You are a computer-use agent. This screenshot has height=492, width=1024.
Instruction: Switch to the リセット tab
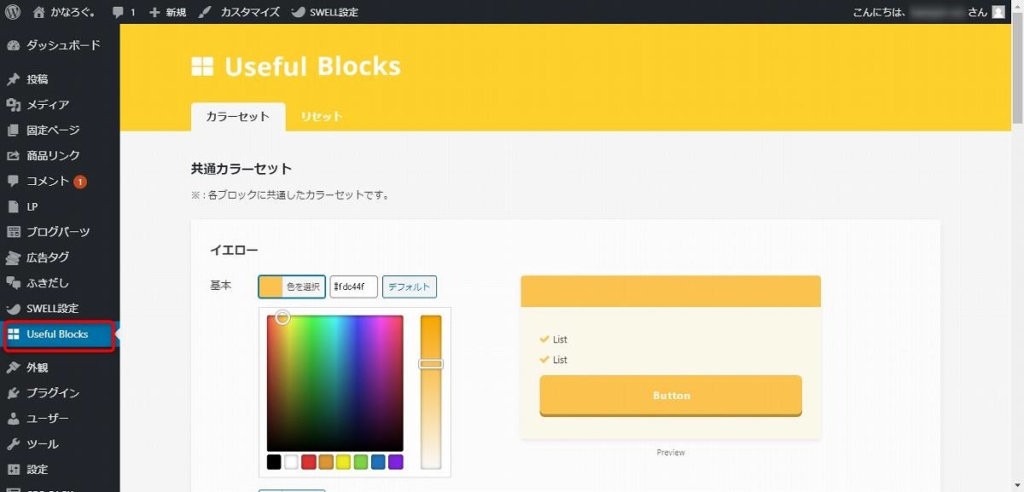(x=321, y=117)
